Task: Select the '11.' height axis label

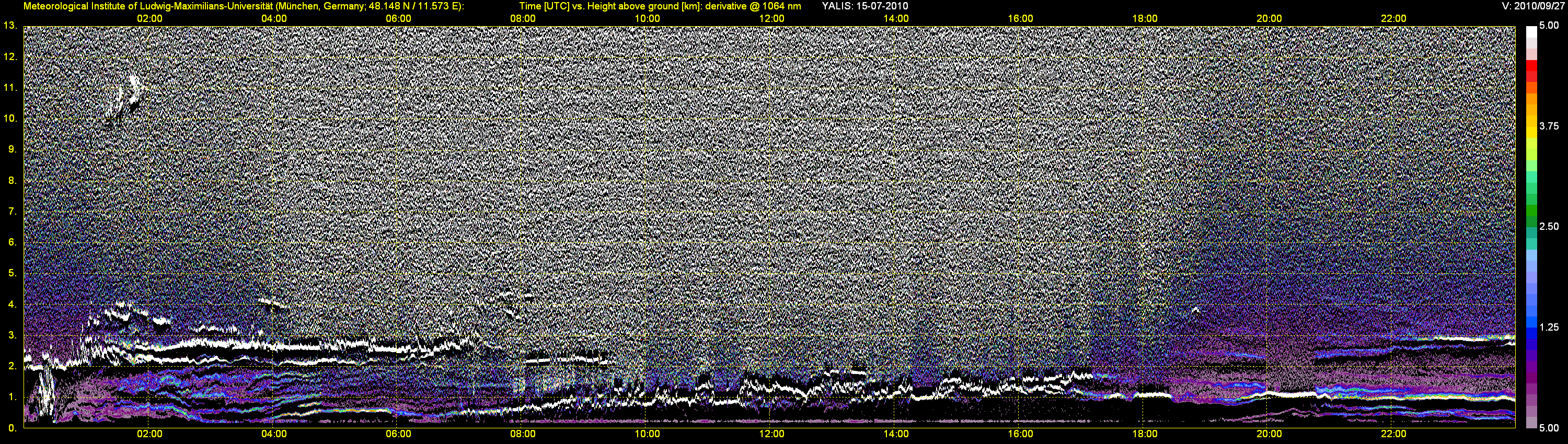Action: pyautogui.click(x=10, y=88)
